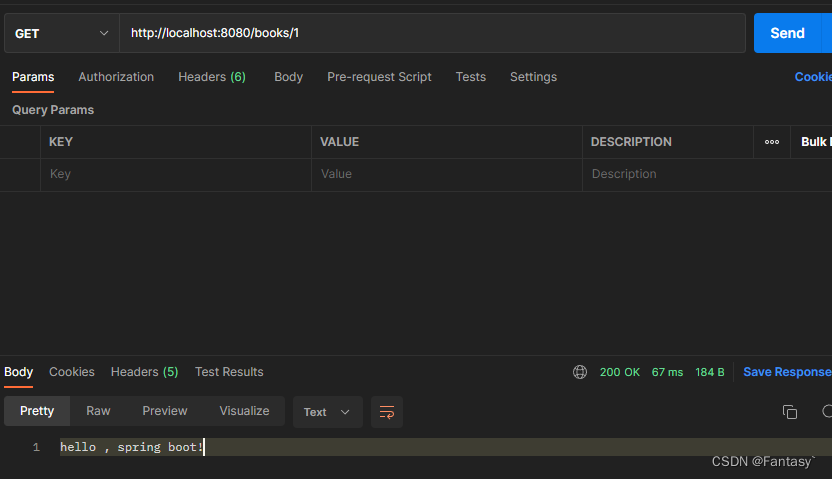Viewport: 832px width, 479px height.
Task: Open the Test Results tab
Action: pyautogui.click(x=229, y=372)
